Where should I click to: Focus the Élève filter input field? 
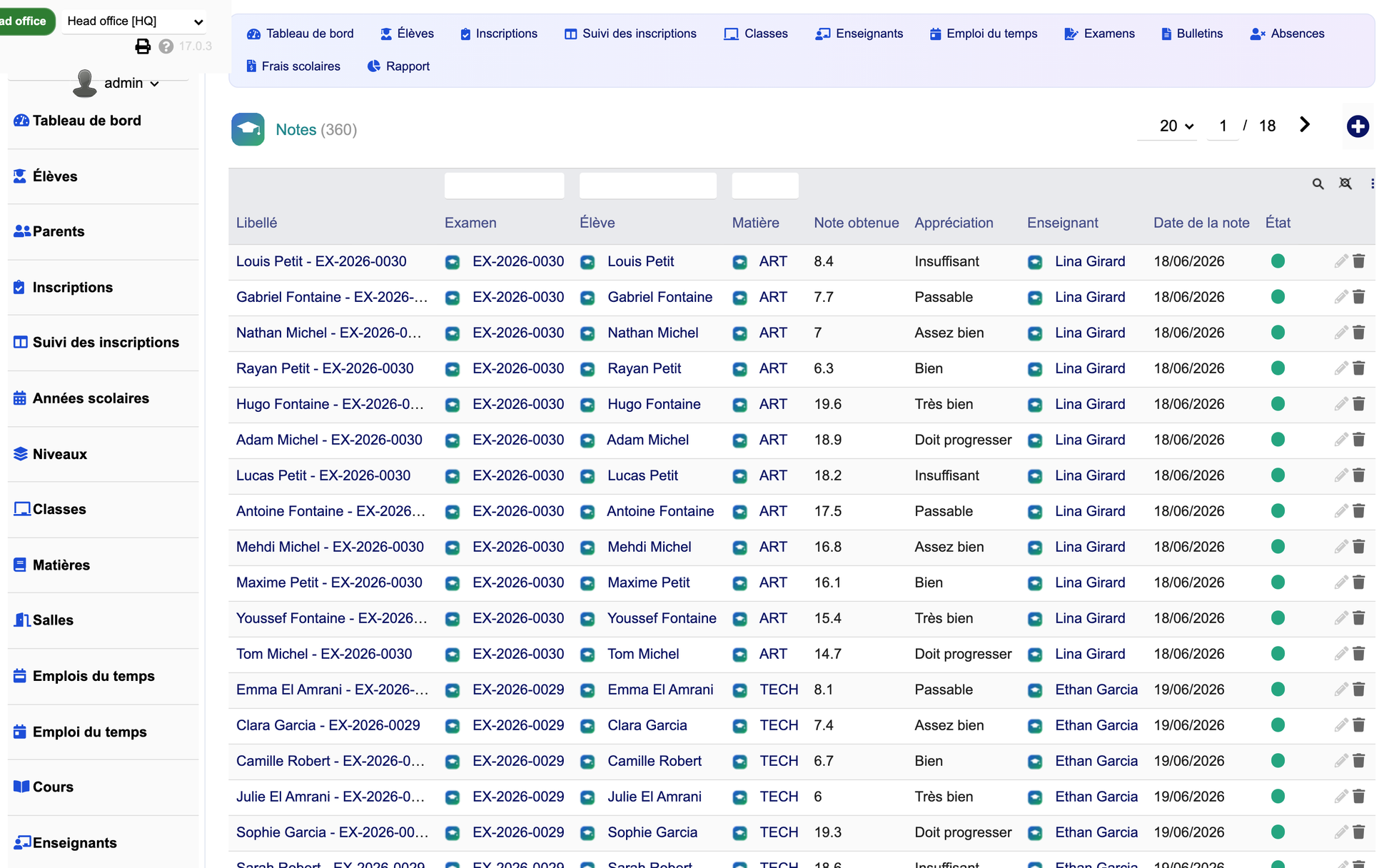[647, 186]
